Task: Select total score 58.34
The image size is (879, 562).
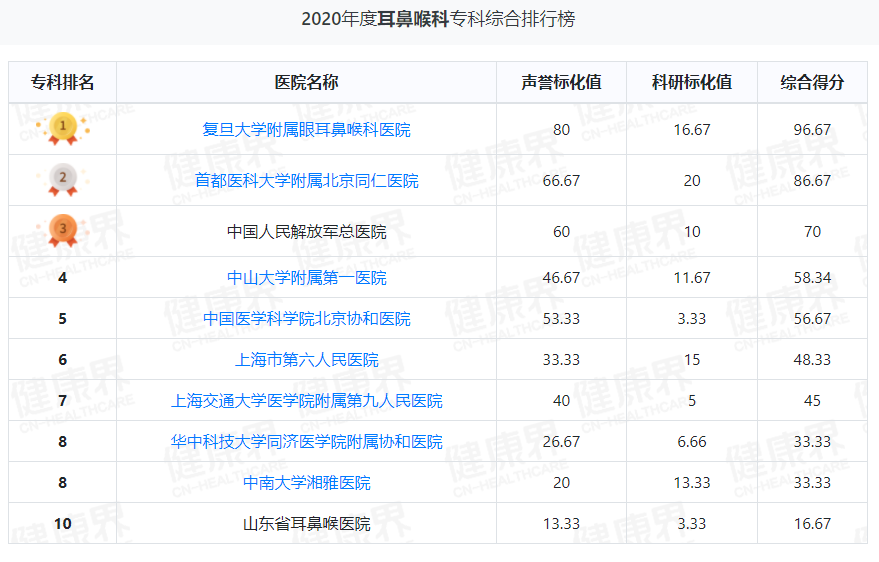Action: point(812,277)
